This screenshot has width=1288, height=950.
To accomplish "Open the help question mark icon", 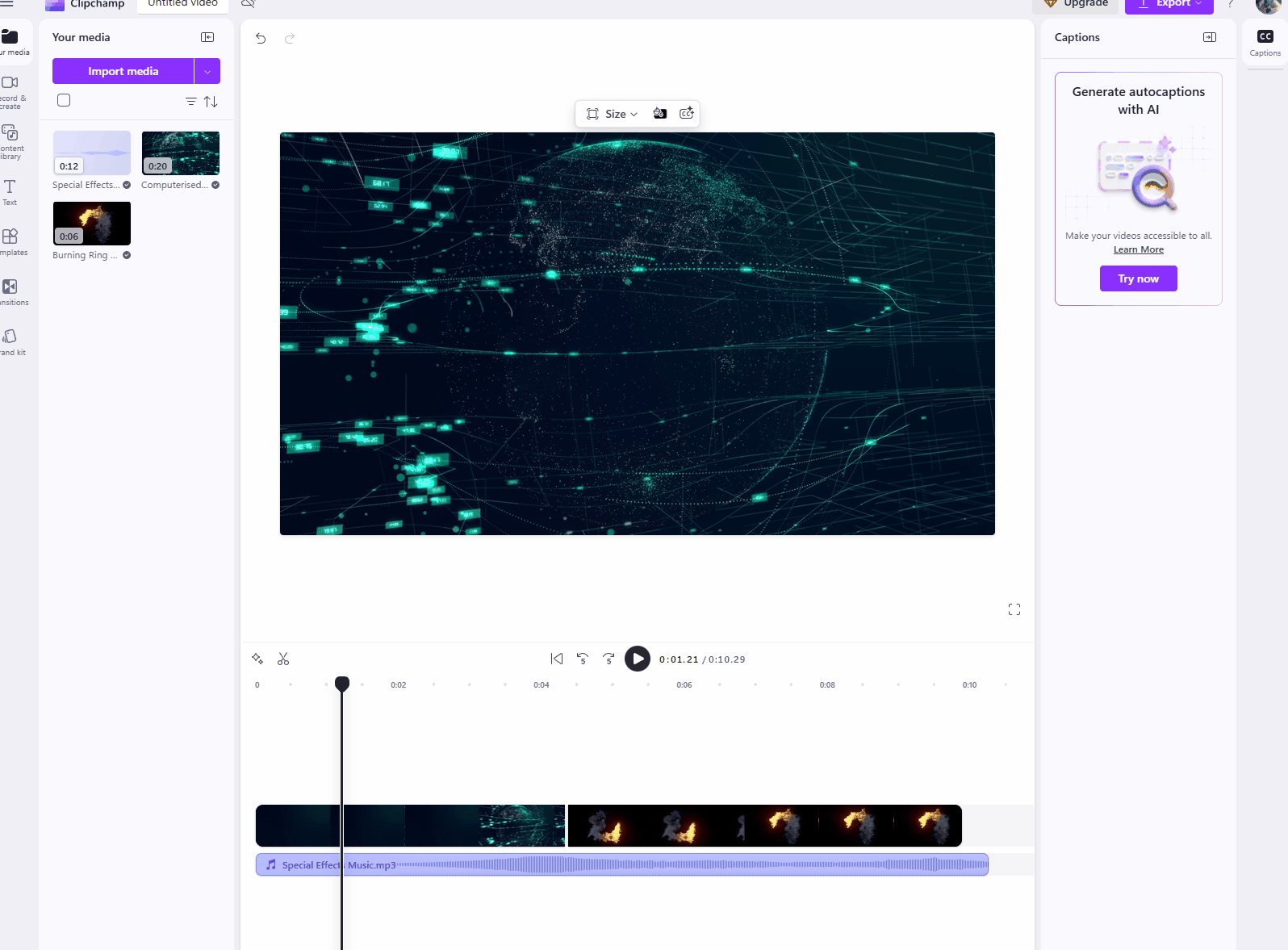I will [1231, 4].
